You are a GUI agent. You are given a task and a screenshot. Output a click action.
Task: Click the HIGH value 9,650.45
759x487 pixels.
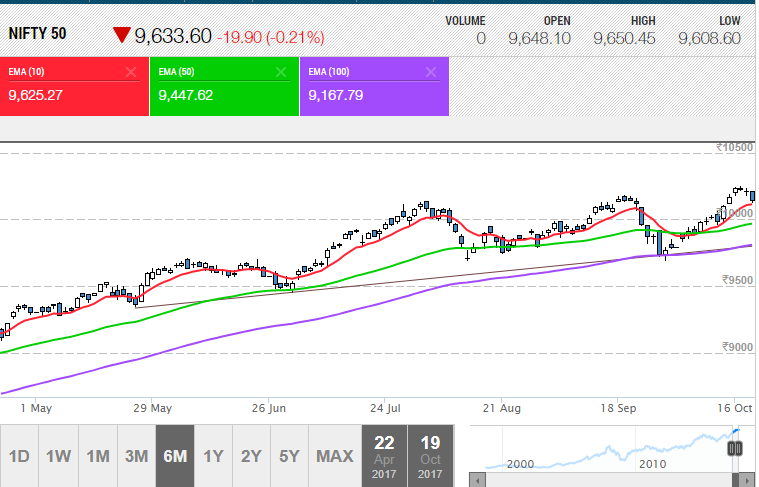pos(624,39)
